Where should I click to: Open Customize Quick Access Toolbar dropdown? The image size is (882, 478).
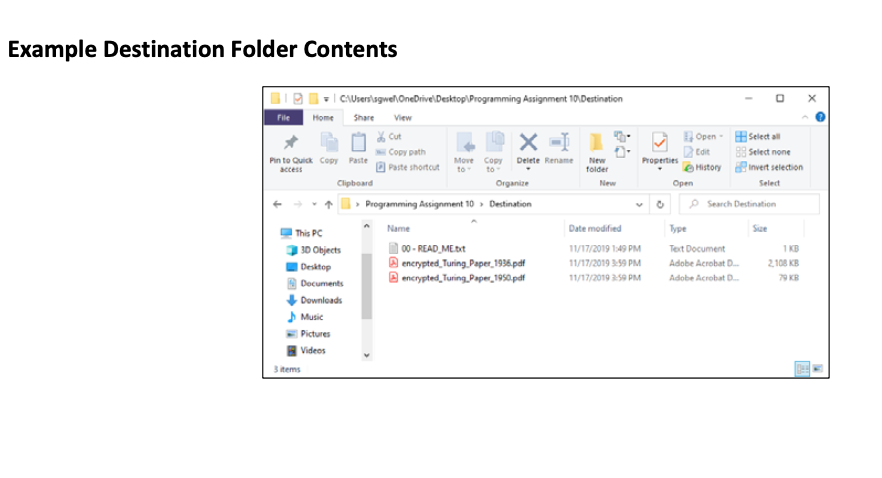click(326, 100)
